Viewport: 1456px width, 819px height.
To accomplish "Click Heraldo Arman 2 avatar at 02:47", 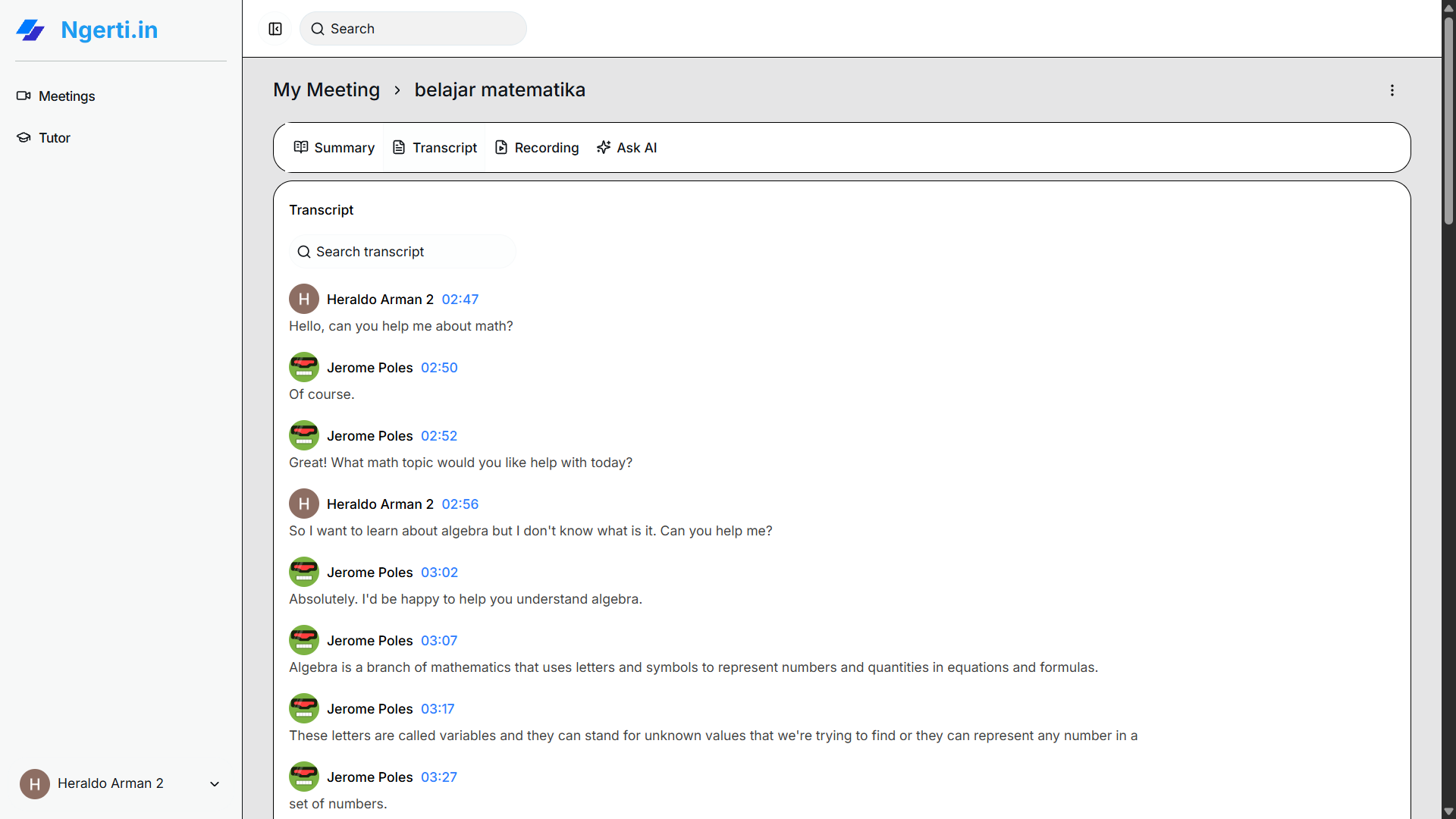I will coord(303,299).
